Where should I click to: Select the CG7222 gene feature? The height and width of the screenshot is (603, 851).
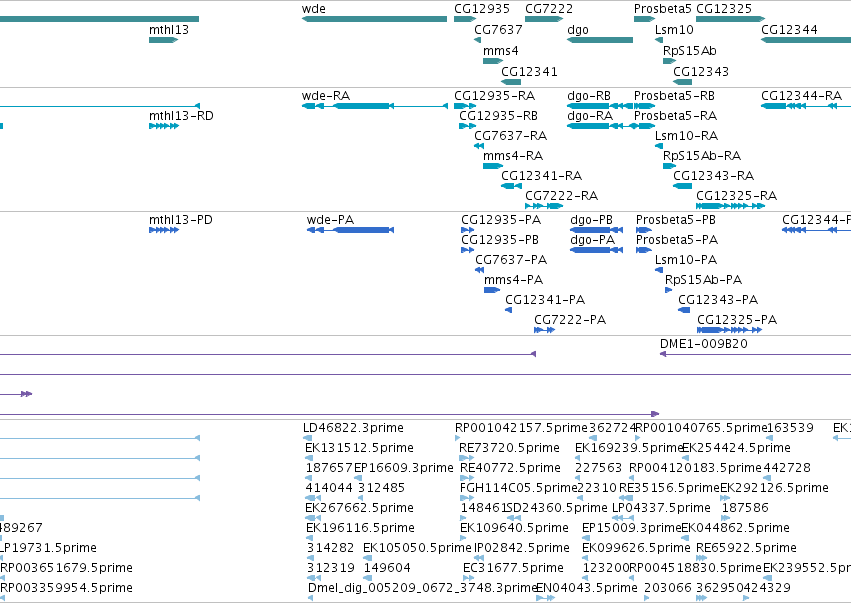(x=544, y=19)
